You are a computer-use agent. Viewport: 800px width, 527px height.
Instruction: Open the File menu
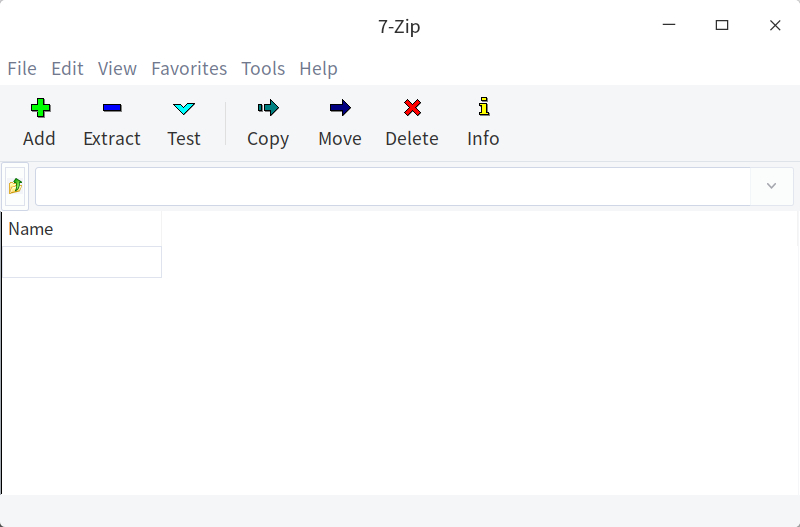[x=22, y=69]
